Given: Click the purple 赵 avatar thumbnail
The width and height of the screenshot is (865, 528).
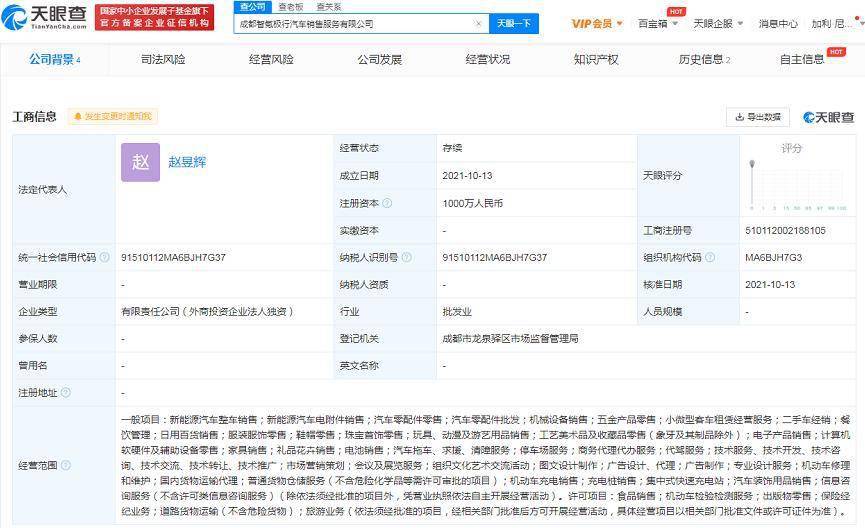Looking at the screenshot, I should pyautogui.click(x=140, y=162).
